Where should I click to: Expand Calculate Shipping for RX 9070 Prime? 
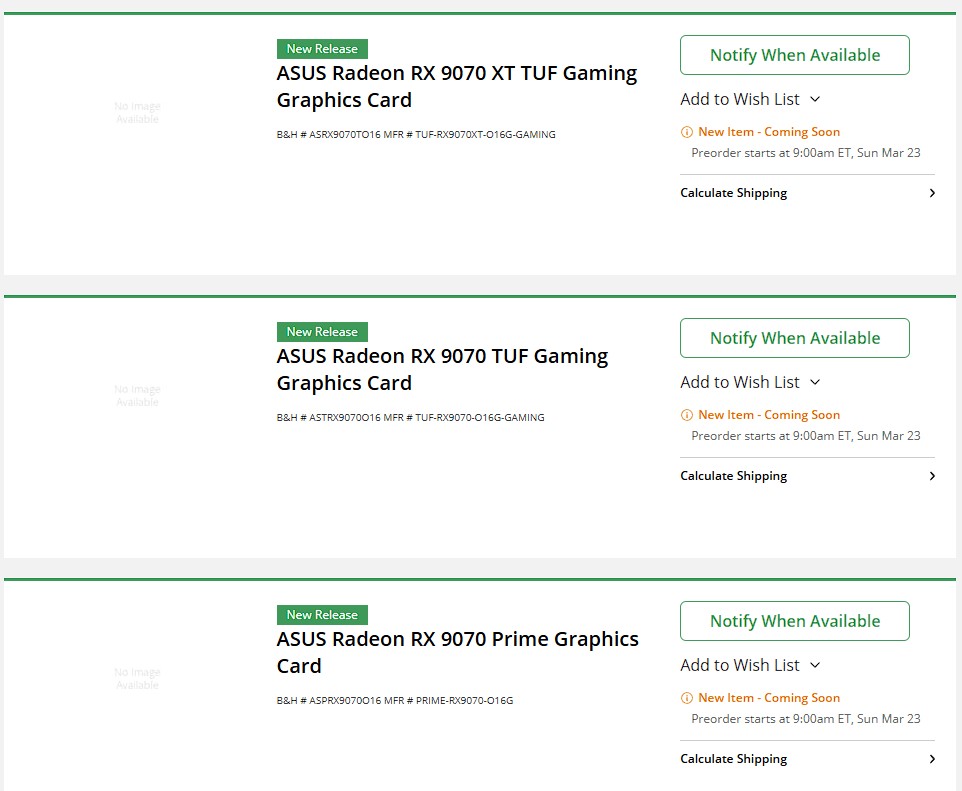807,758
